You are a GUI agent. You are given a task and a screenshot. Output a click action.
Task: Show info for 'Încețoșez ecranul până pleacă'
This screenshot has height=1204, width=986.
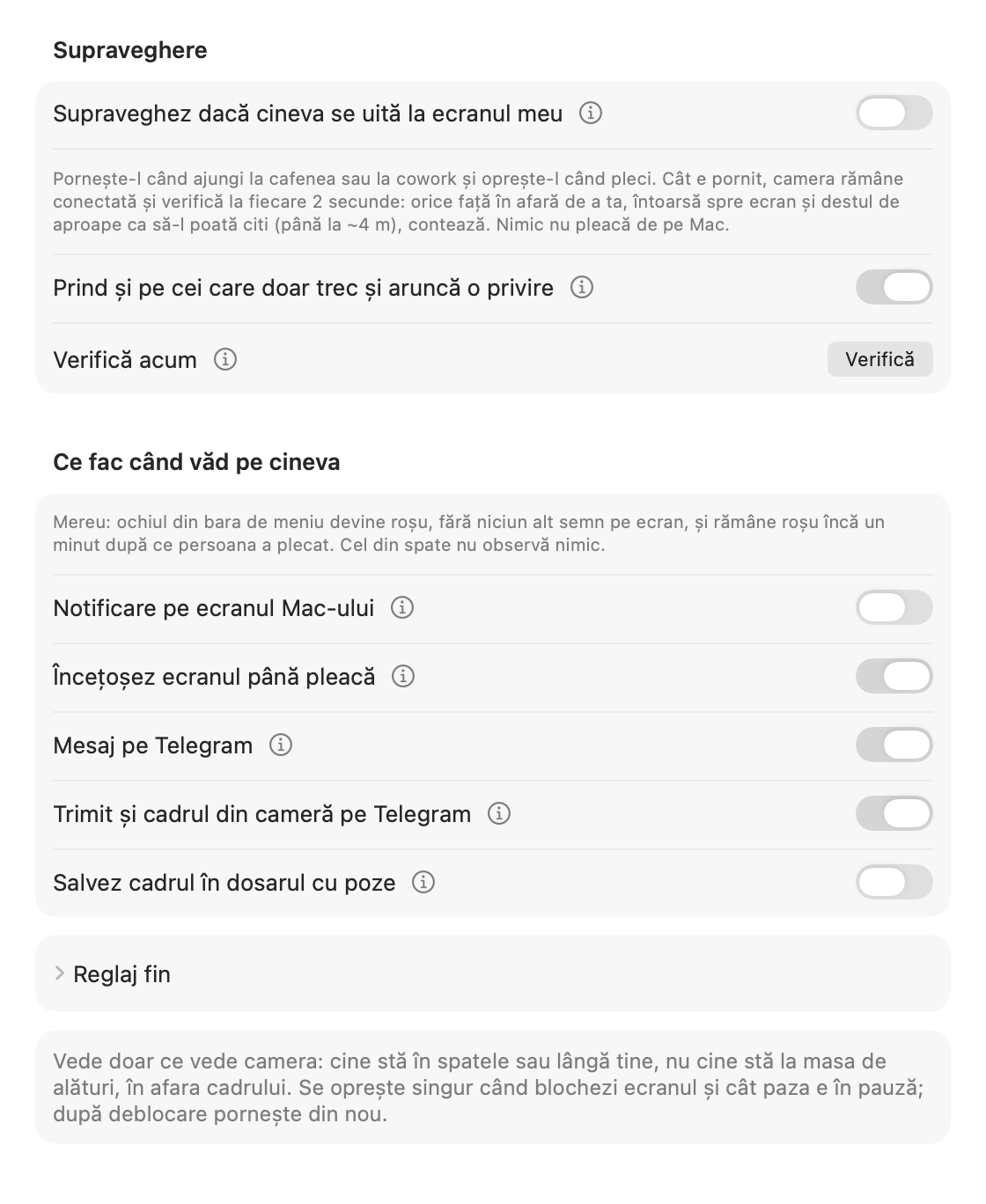403,677
